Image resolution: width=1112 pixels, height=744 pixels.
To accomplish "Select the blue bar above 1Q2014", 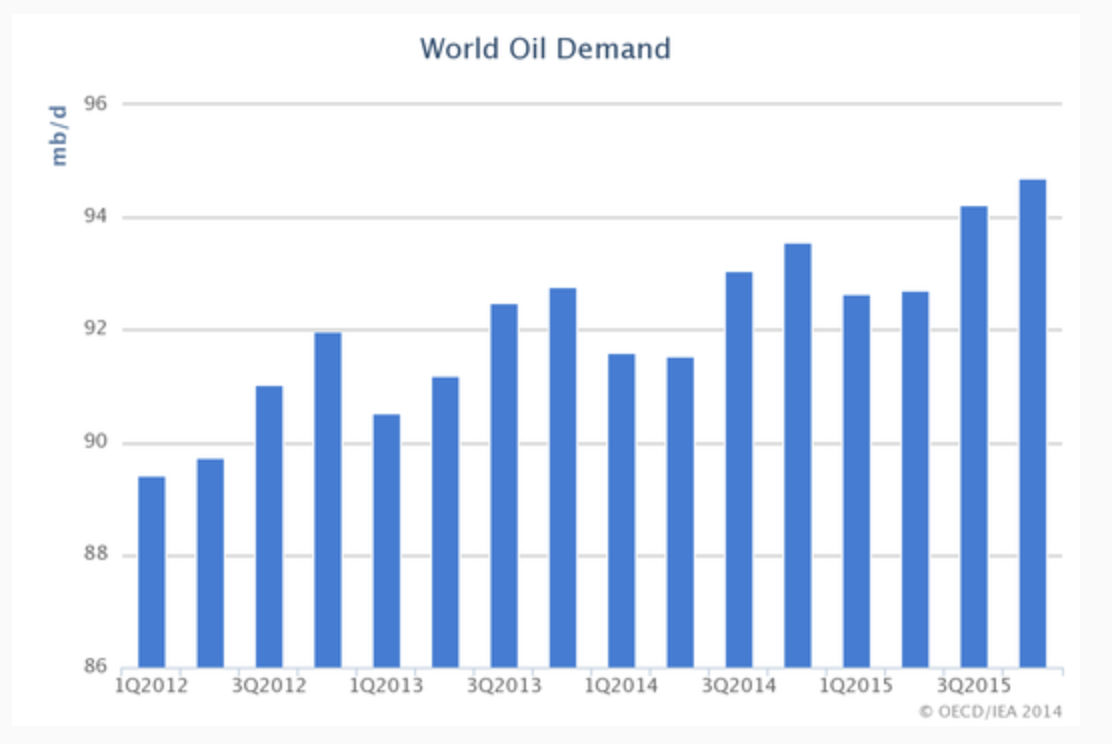I will click(x=621, y=511).
